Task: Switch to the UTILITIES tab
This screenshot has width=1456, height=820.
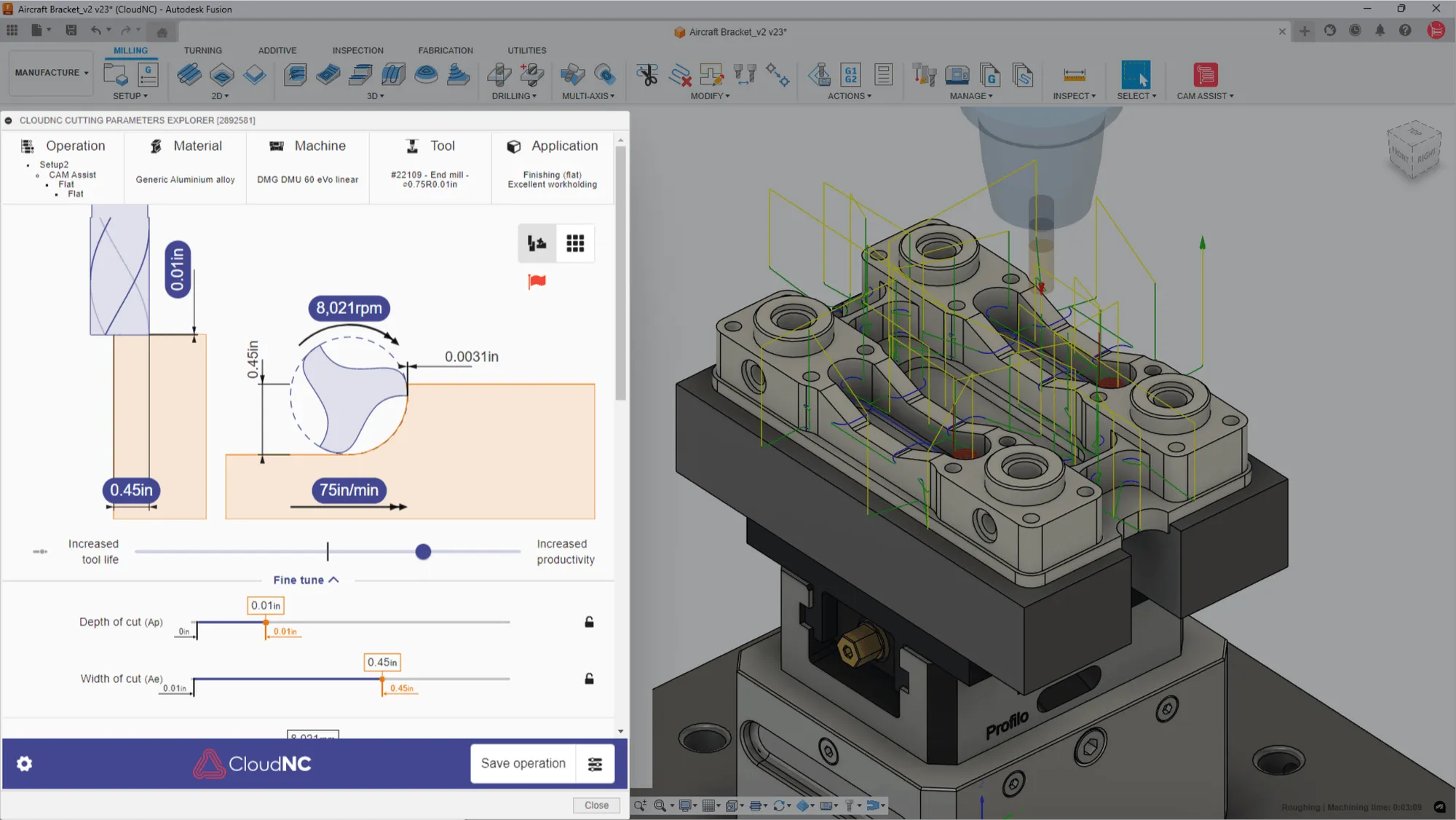Action: (x=526, y=50)
